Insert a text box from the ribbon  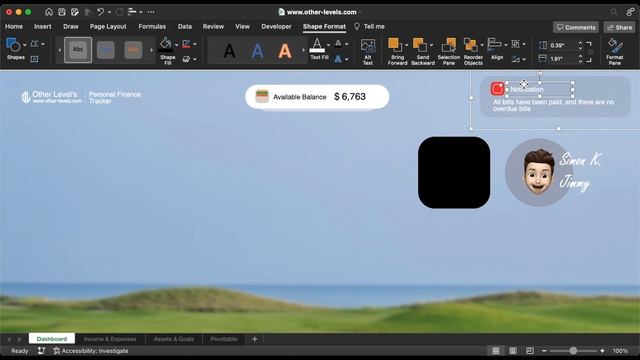(34, 59)
